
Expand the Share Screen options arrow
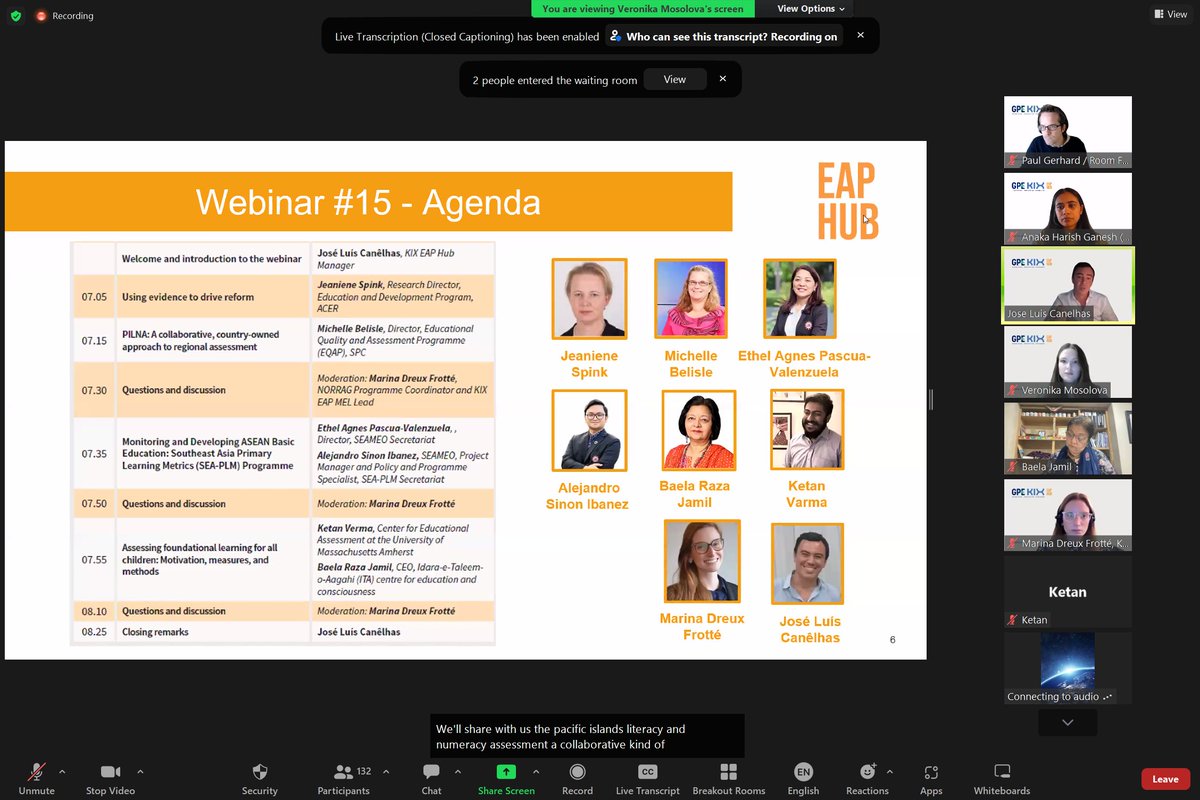pyautogui.click(x=536, y=772)
